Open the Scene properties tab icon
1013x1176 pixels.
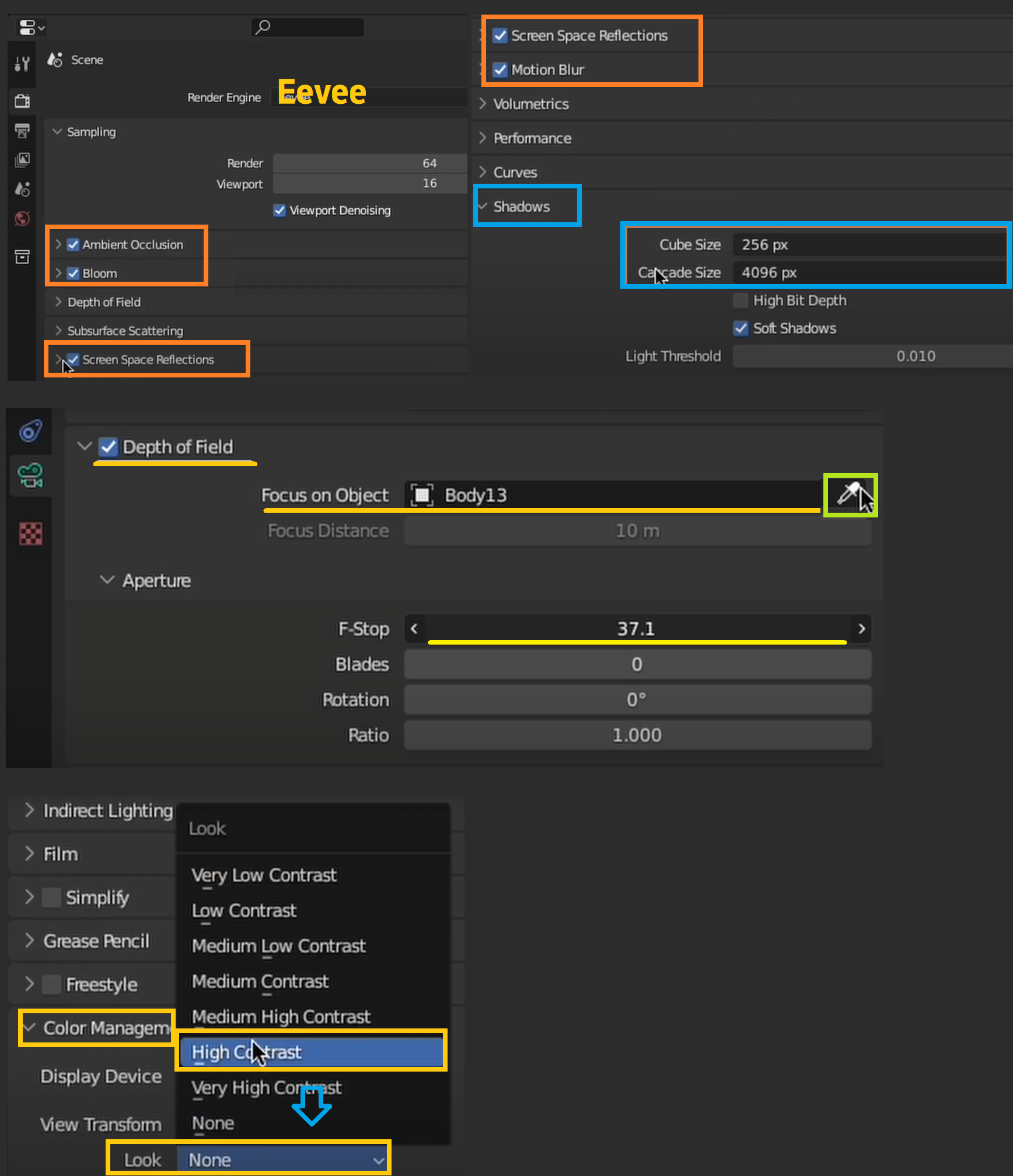tap(22, 189)
